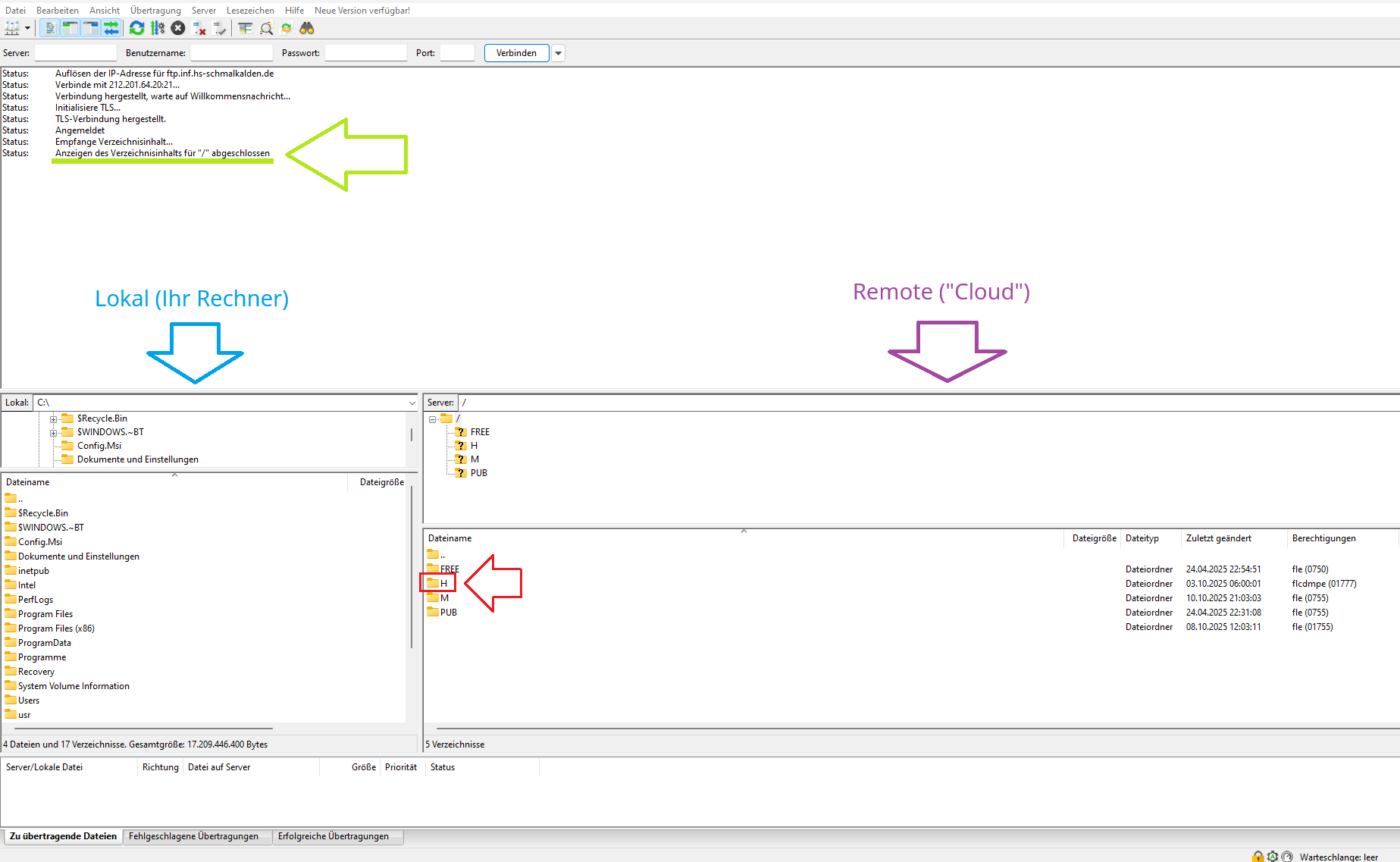Image resolution: width=1400 pixels, height=862 pixels.
Task: Open the Site Manager icon
Action: [12, 28]
